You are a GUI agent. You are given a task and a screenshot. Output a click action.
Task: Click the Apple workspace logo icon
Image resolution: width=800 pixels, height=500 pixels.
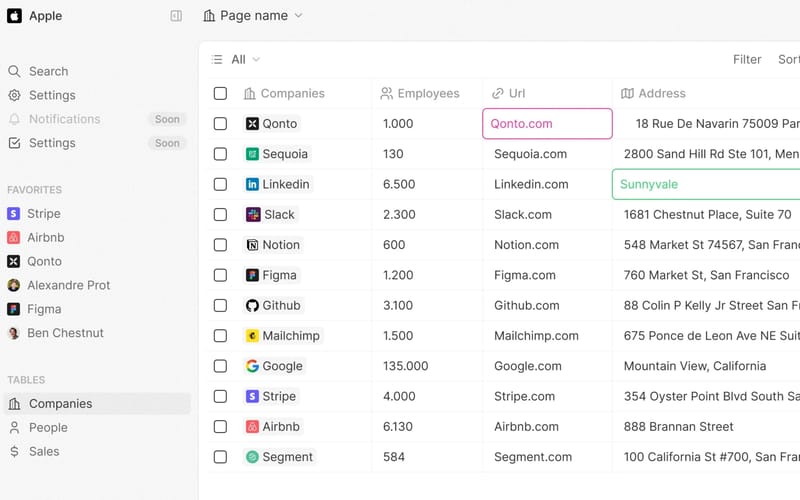pos(14,16)
